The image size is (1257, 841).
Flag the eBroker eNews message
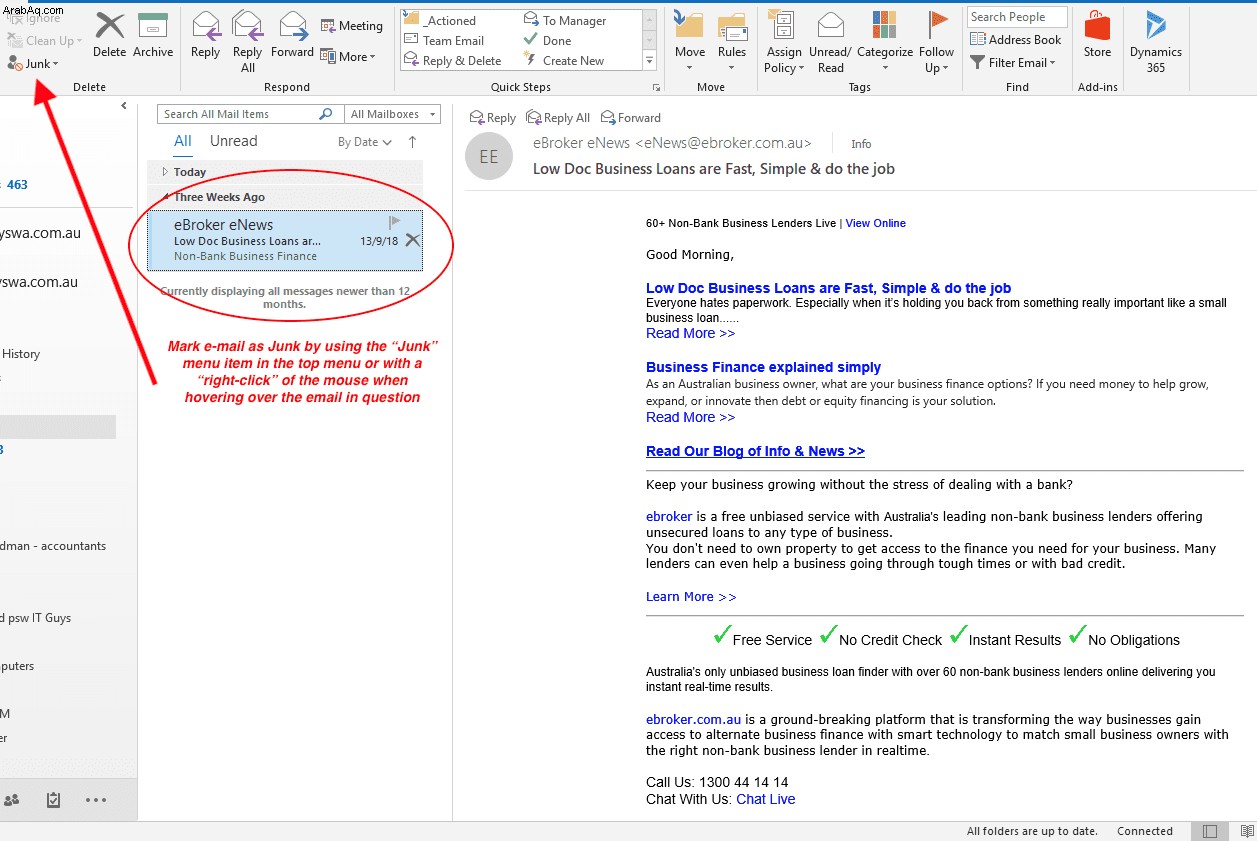point(394,222)
